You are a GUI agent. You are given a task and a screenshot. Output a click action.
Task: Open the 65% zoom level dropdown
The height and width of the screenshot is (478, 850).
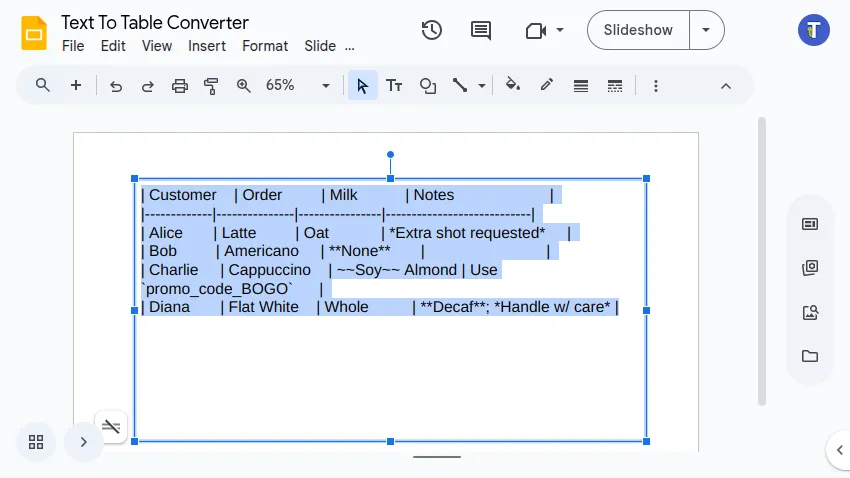(x=297, y=86)
